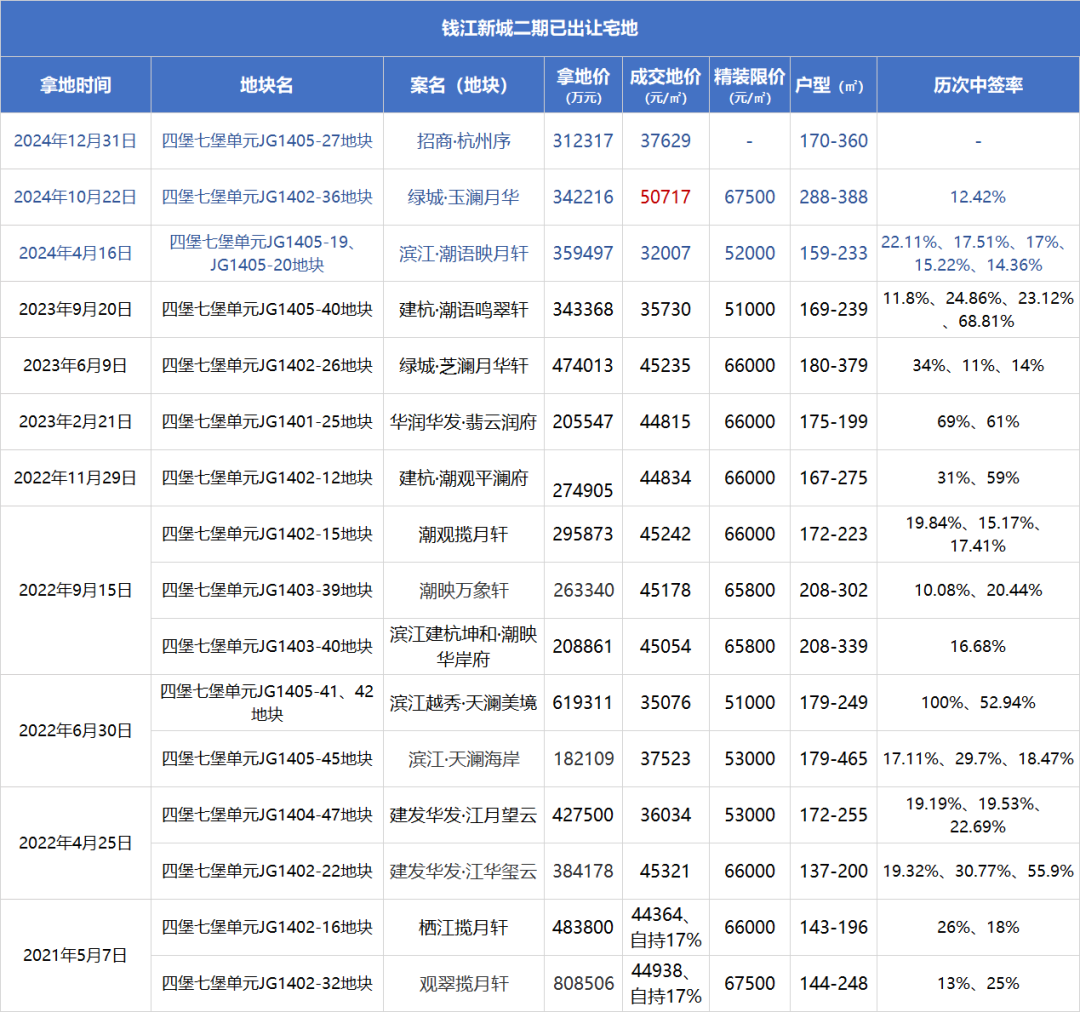
Task: Click the lottery rates 100%、52.94%
Action: click(x=978, y=703)
